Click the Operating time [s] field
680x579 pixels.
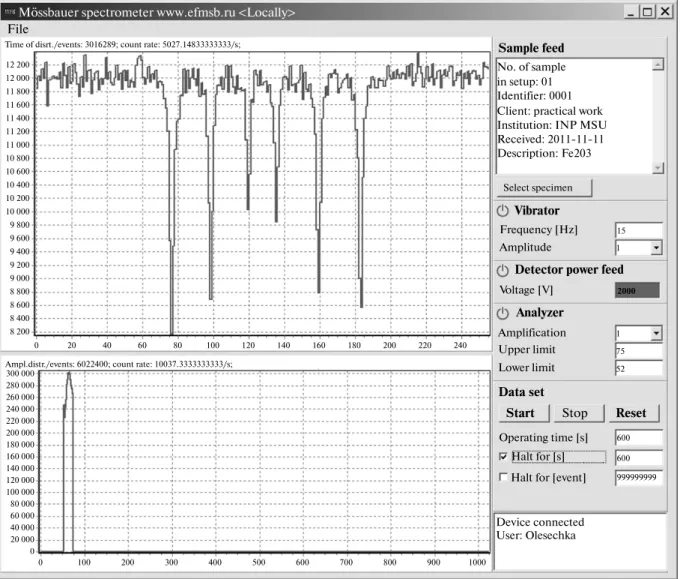[639, 438]
